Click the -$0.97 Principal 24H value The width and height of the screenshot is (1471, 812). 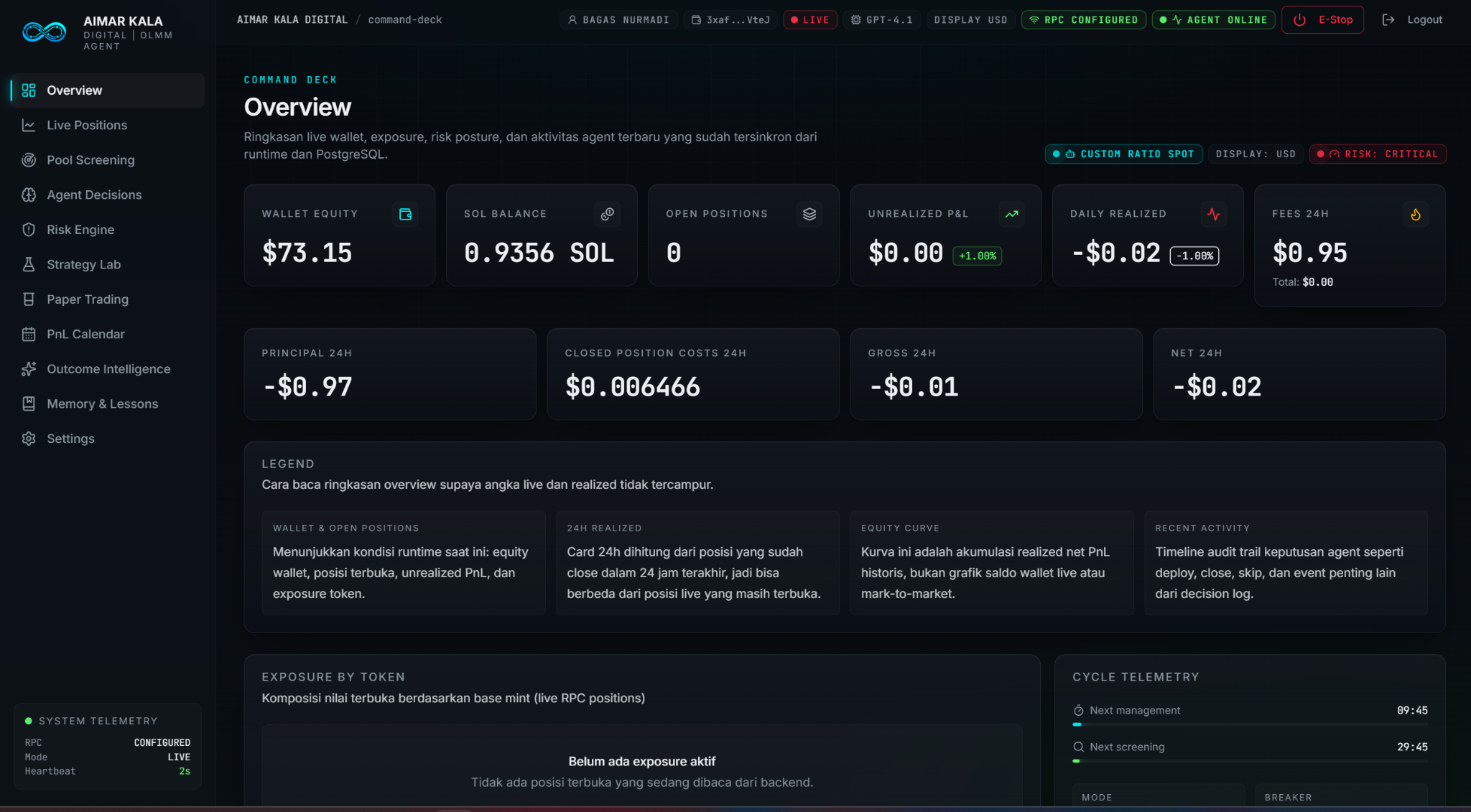click(x=307, y=387)
